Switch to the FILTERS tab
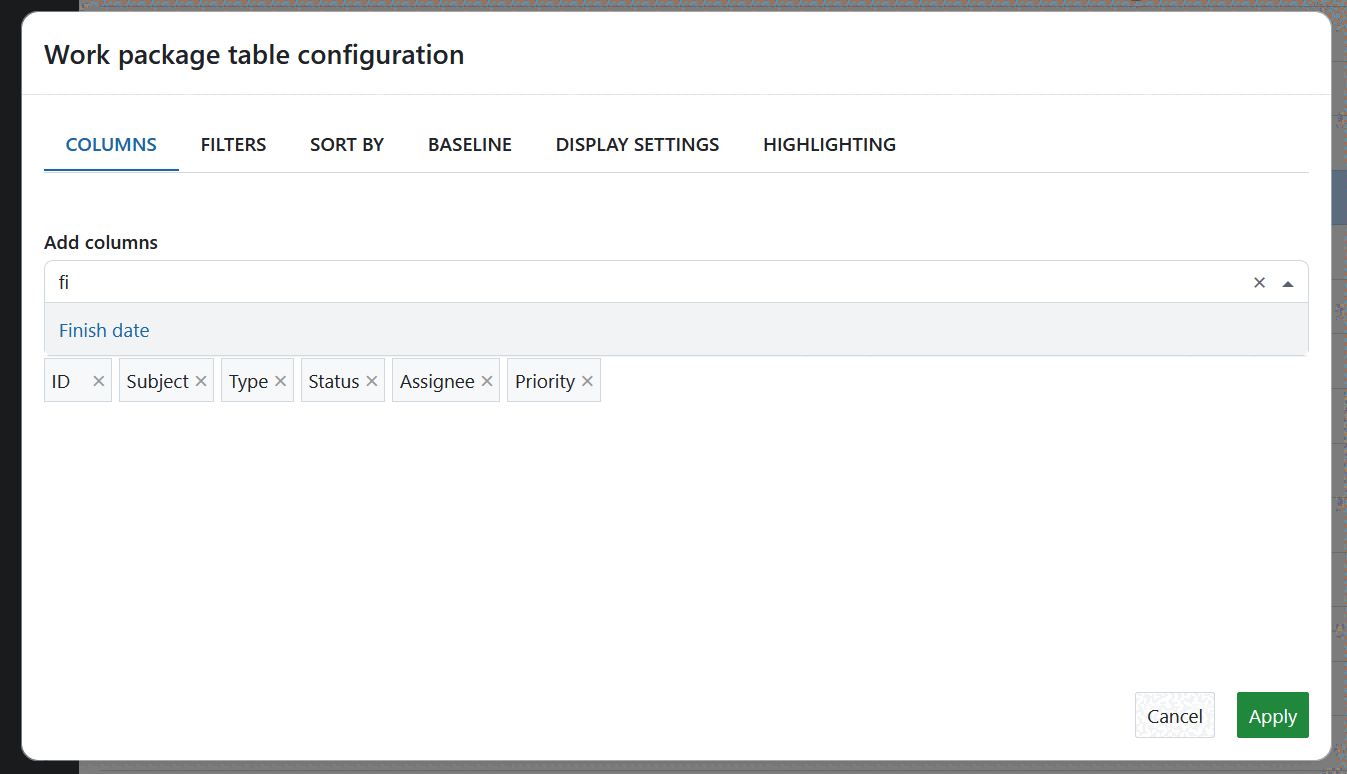Image resolution: width=1347 pixels, height=774 pixels. point(233,144)
